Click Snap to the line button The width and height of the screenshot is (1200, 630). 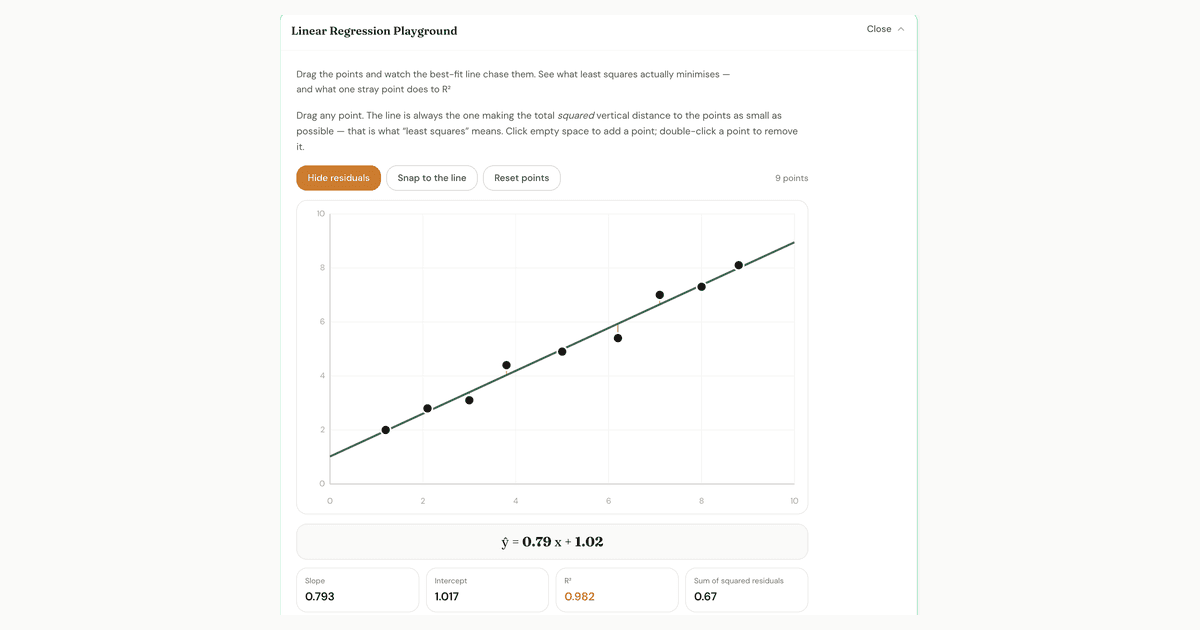432,178
